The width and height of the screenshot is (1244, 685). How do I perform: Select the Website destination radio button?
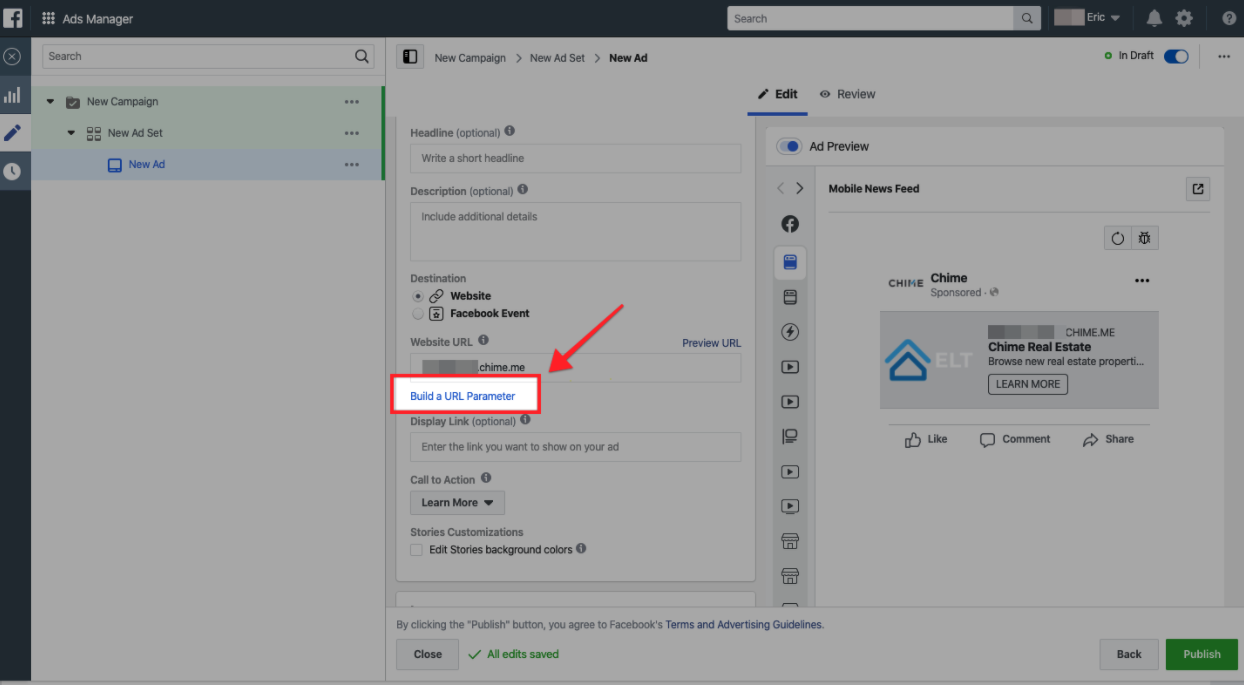pos(417,296)
